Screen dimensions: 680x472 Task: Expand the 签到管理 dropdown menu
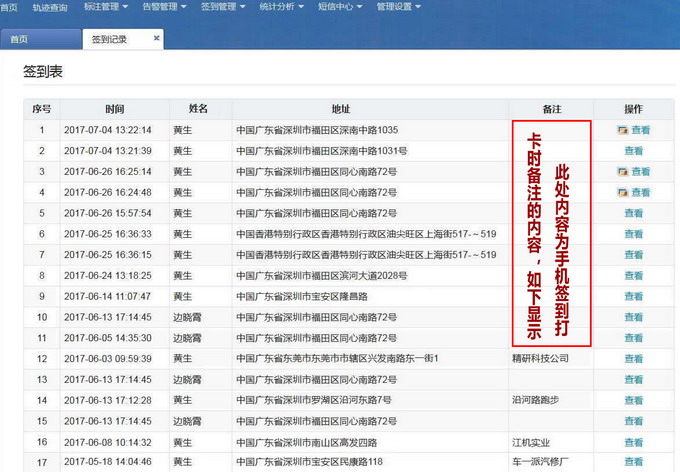[x=225, y=7]
